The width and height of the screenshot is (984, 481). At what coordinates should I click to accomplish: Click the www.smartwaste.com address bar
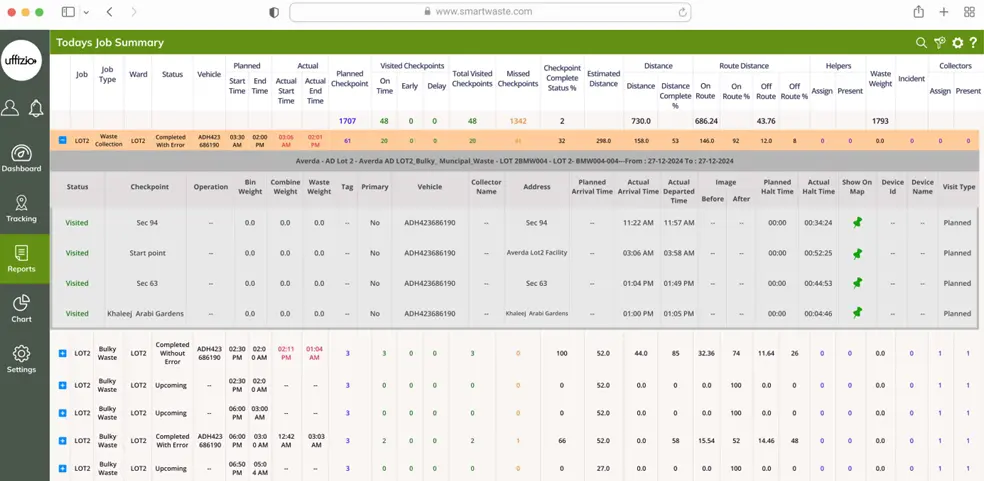[x=489, y=12]
